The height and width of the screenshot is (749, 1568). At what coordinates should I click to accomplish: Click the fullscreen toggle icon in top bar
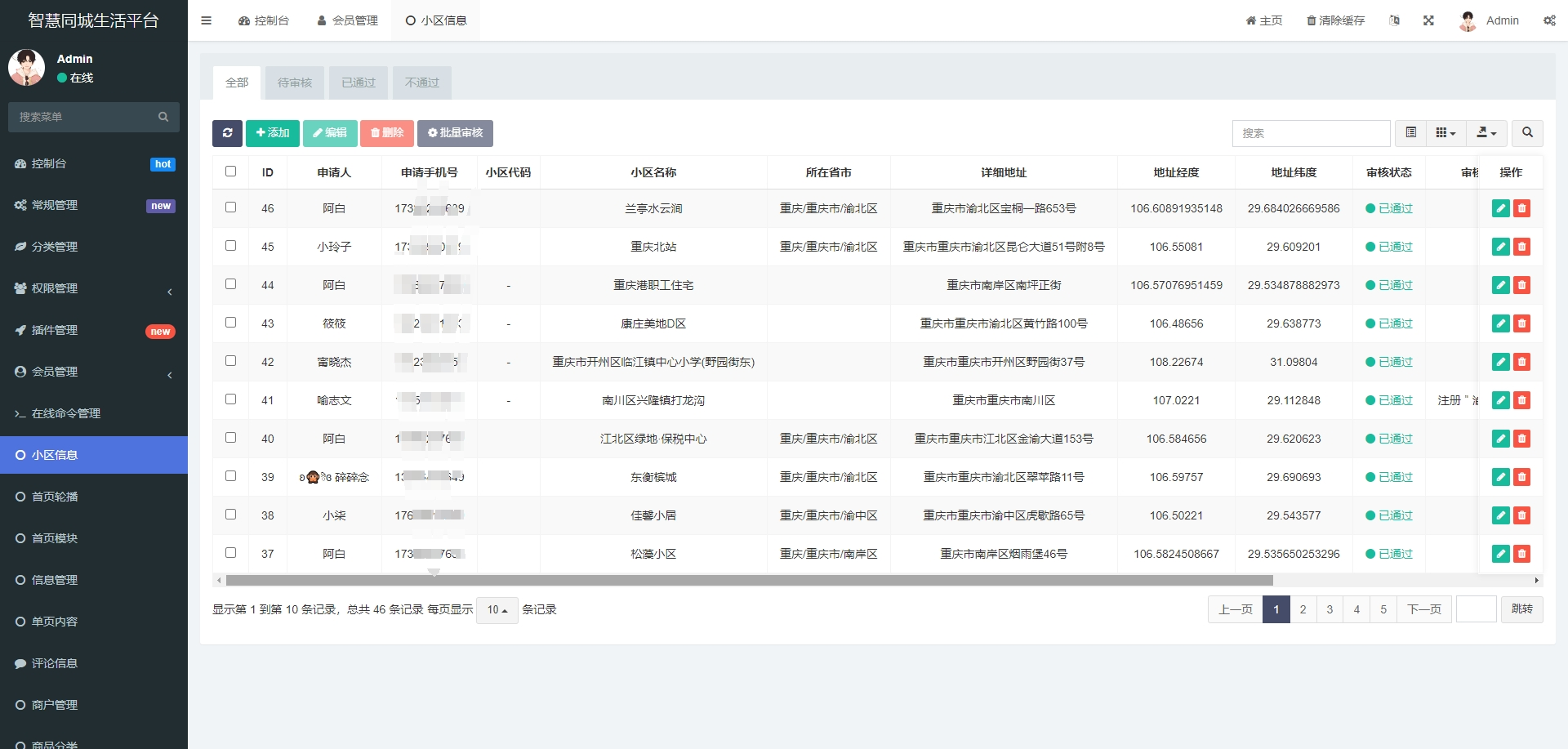pos(1428,20)
